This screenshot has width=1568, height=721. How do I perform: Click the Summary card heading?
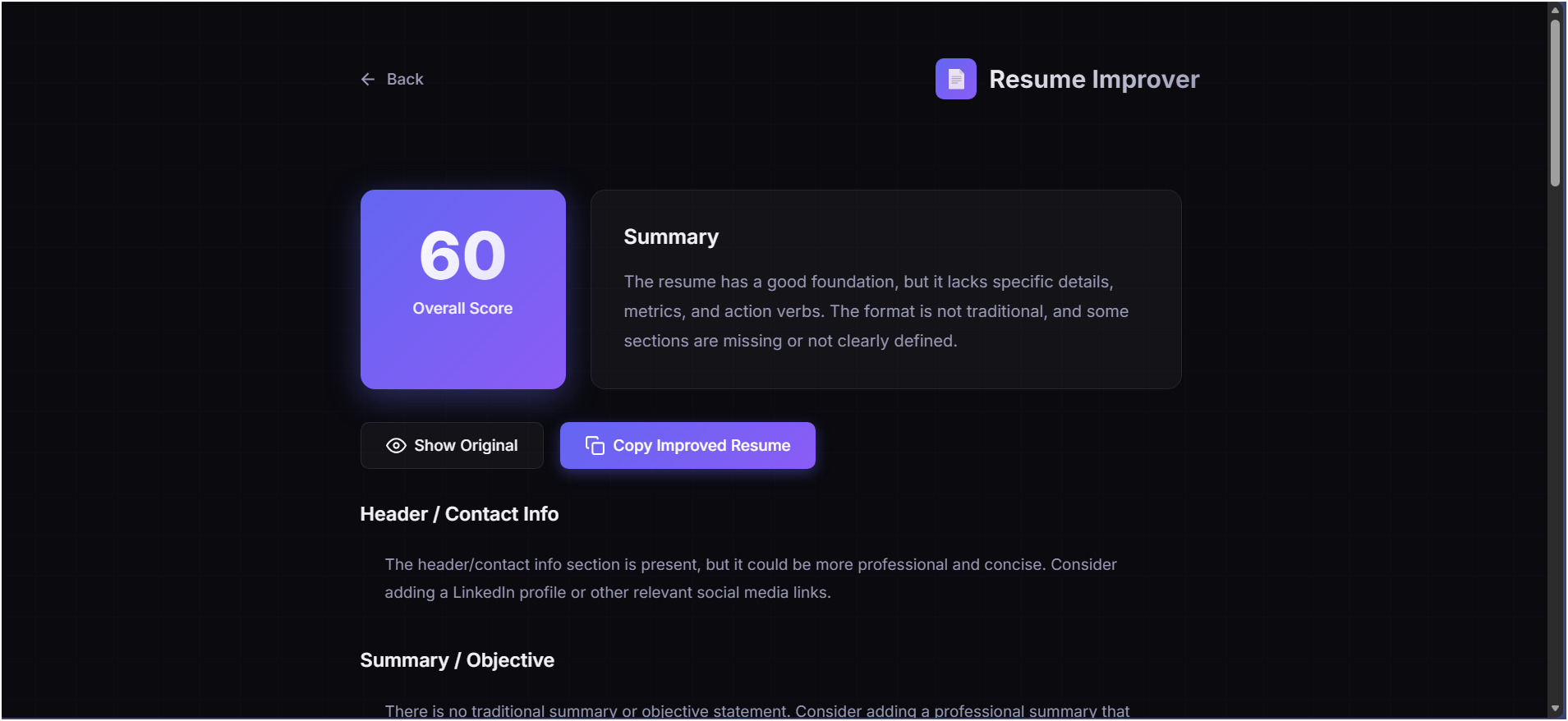[671, 237]
